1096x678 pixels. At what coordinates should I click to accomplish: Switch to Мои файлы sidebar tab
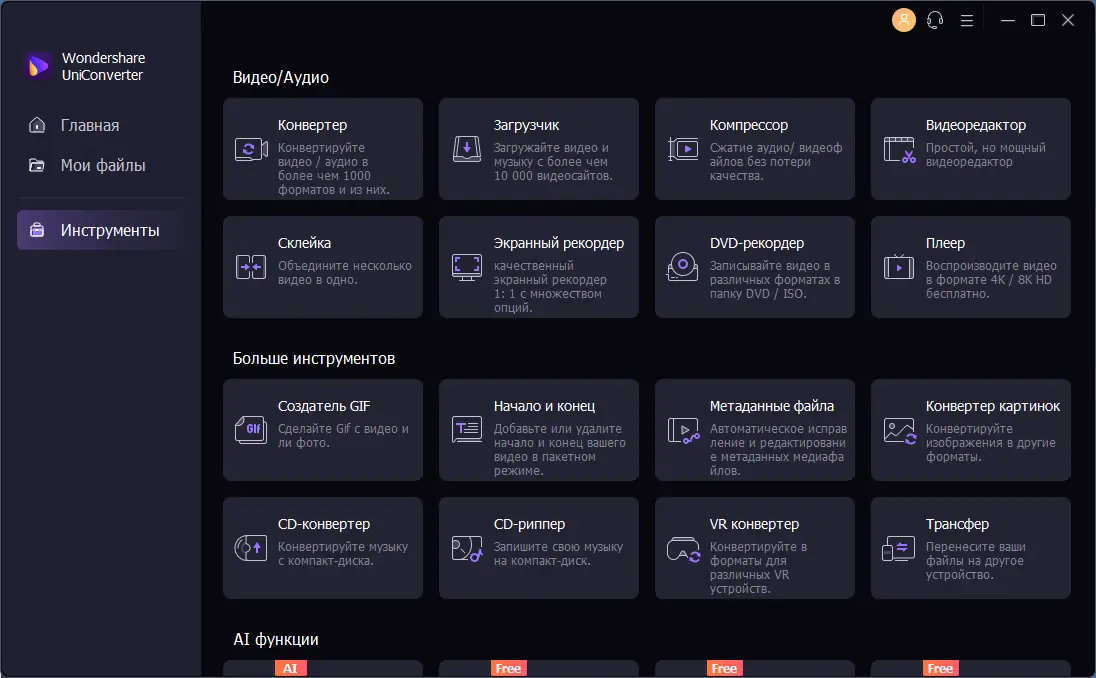pyautogui.click(x=102, y=165)
